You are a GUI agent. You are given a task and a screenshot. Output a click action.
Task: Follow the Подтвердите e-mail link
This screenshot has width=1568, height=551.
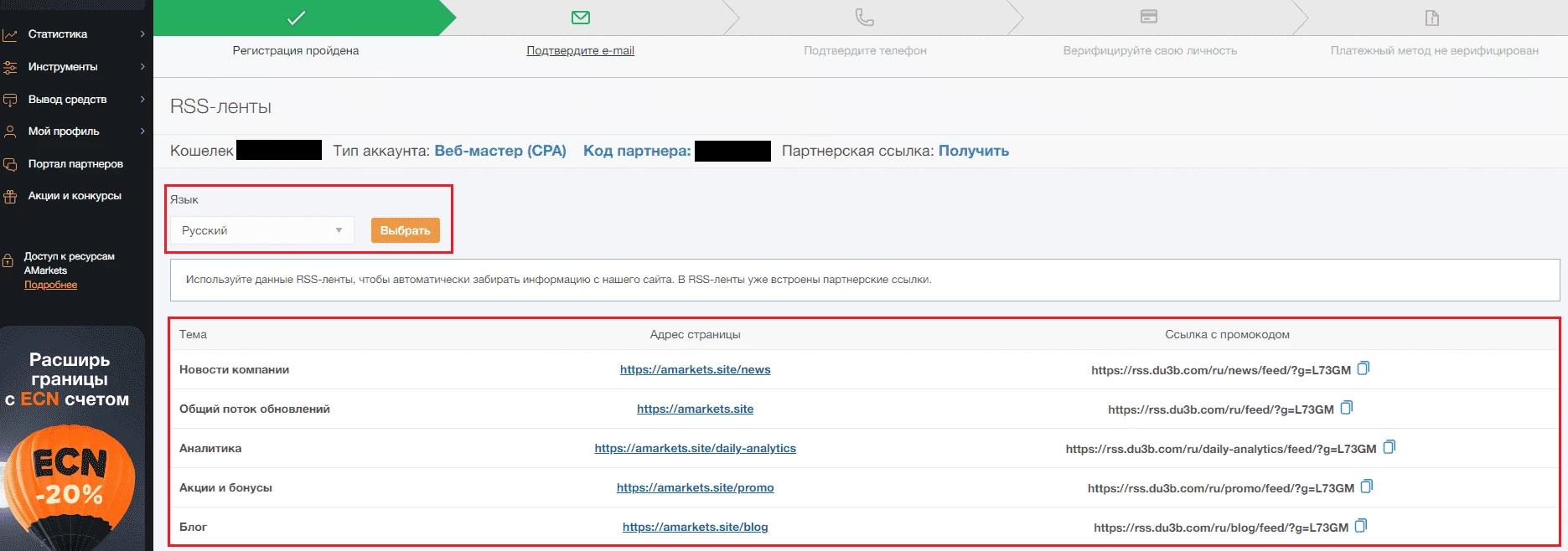[580, 50]
